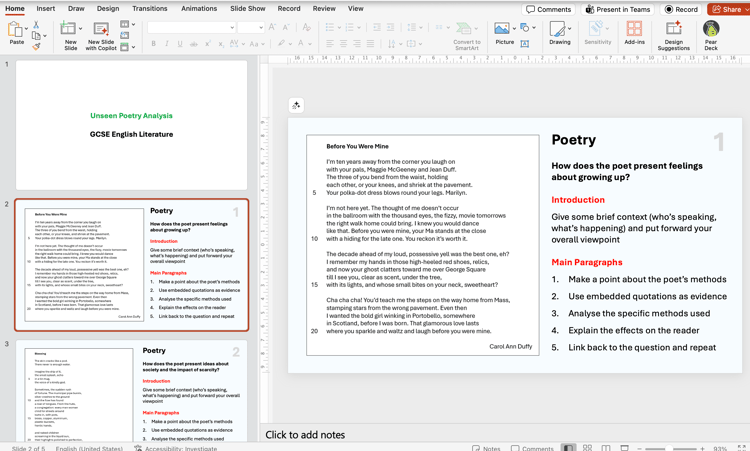Open Design Suggestions
This screenshot has height=451, width=750.
pos(673,29)
